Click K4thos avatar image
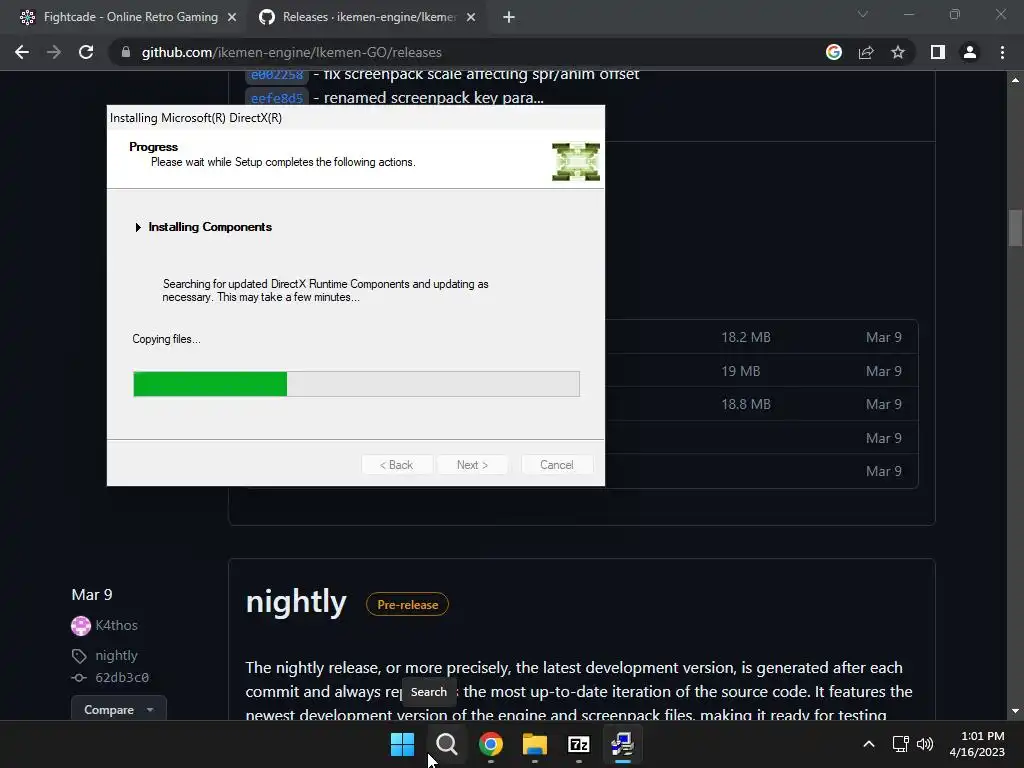1024x768 pixels. click(81, 626)
